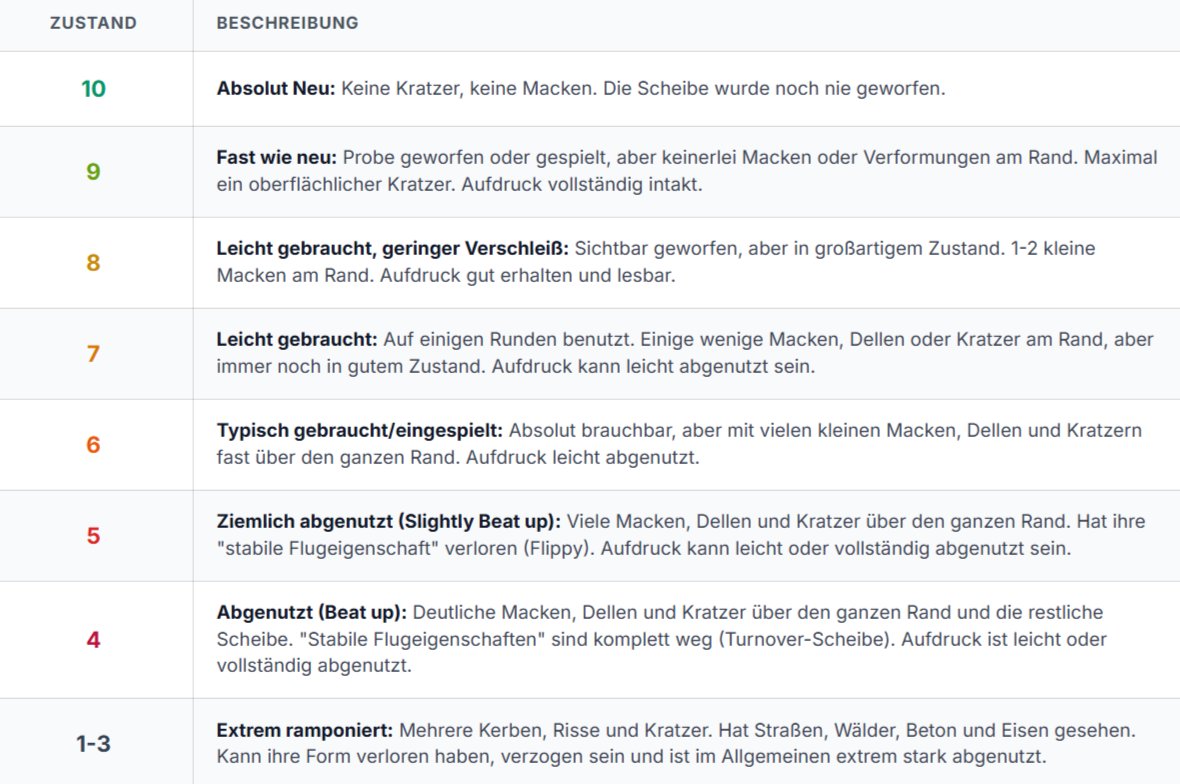Click the BESCHREIBUNG column header
The height and width of the screenshot is (784, 1180).
pyautogui.click(x=287, y=23)
